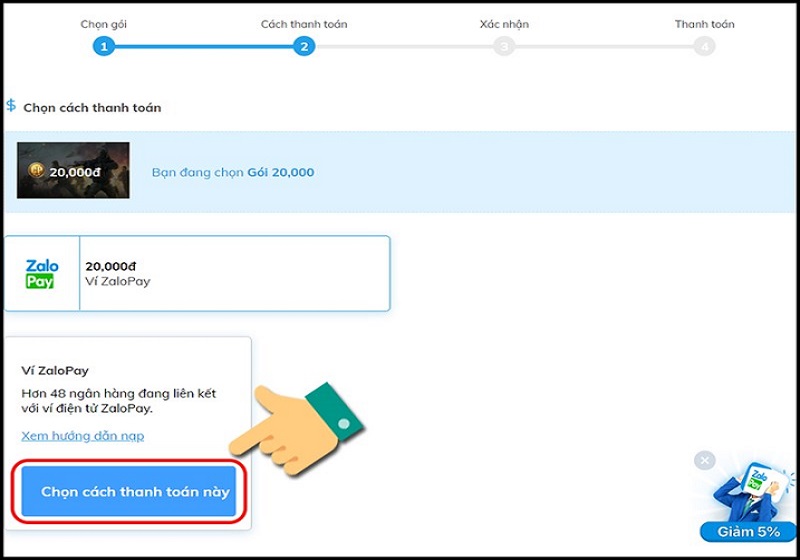
Task: Open the Xem hướng dẫn nạp link
Action: (83, 436)
